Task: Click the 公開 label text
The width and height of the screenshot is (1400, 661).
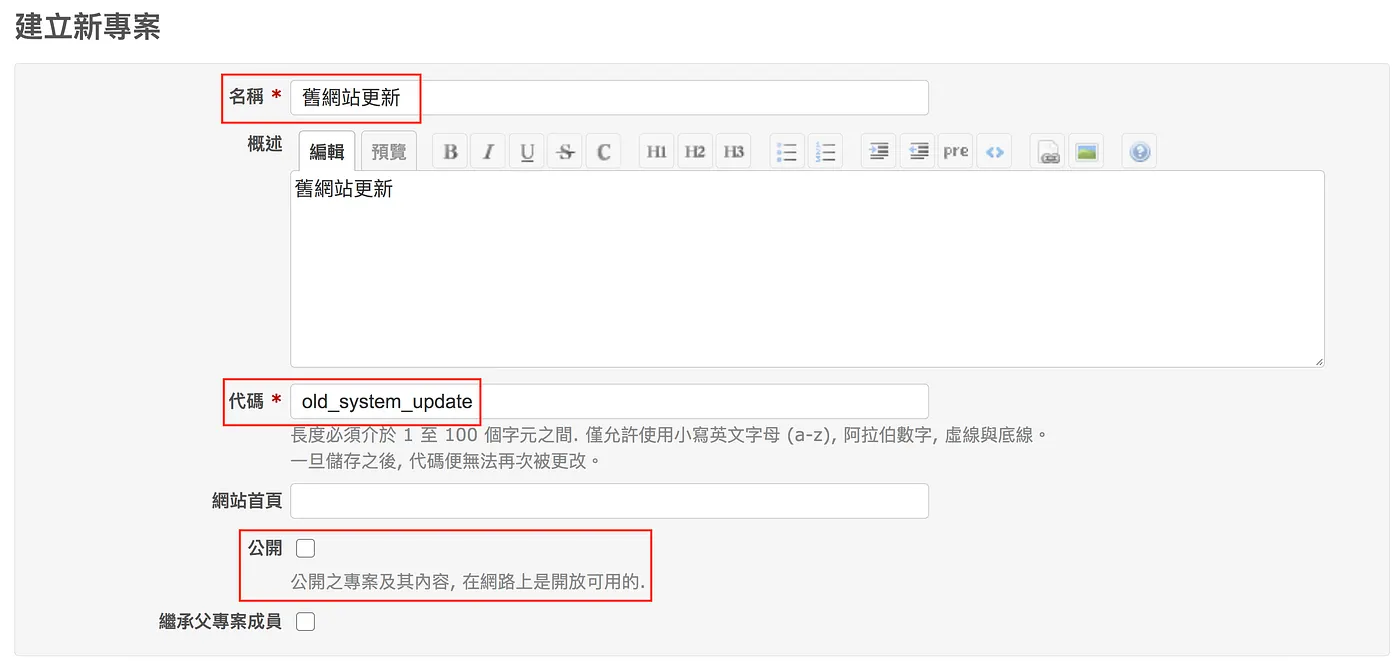Action: pyautogui.click(x=265, y=548)
